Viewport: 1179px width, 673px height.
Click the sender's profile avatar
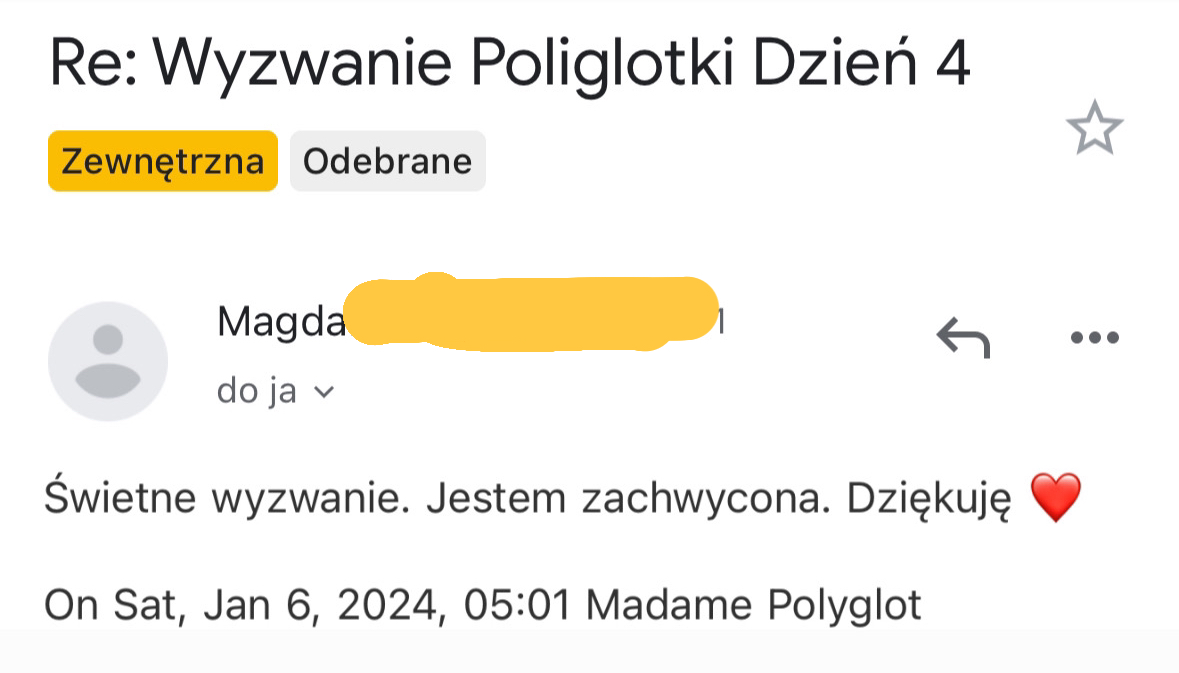click(x=108, y=361)
